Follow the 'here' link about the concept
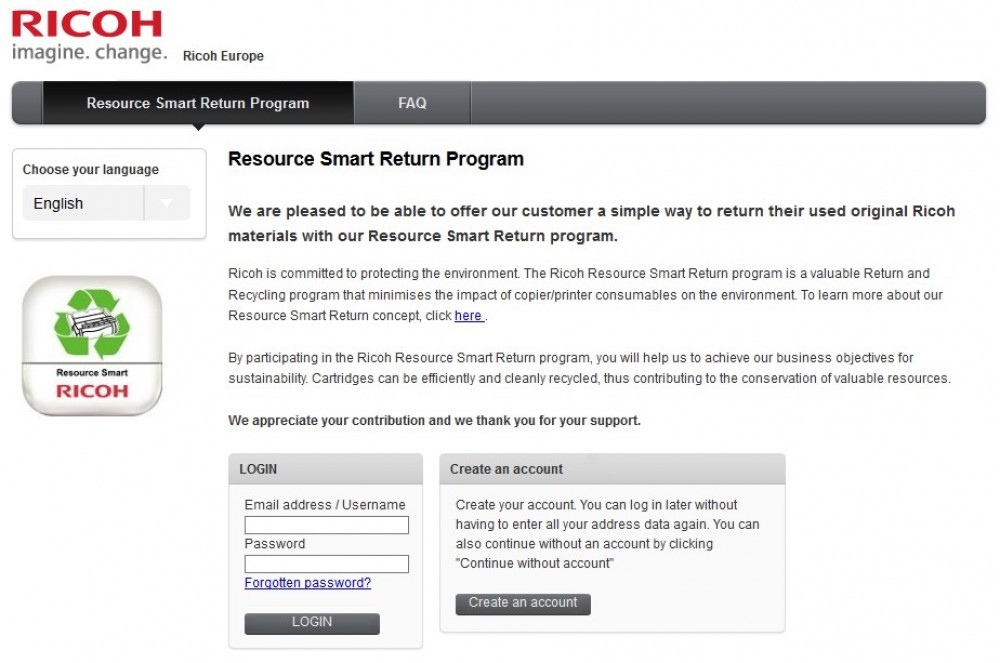Screen dimensions: 1000x663 [x=468, y=316]
